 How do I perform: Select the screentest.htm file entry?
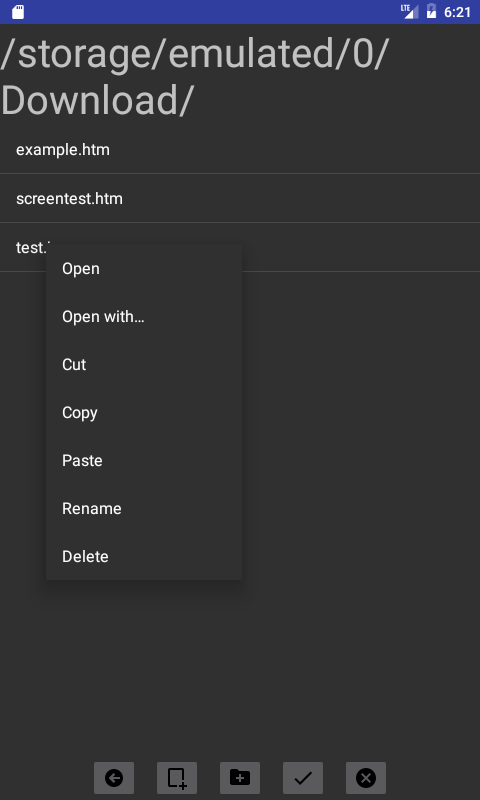pos(240,198)
